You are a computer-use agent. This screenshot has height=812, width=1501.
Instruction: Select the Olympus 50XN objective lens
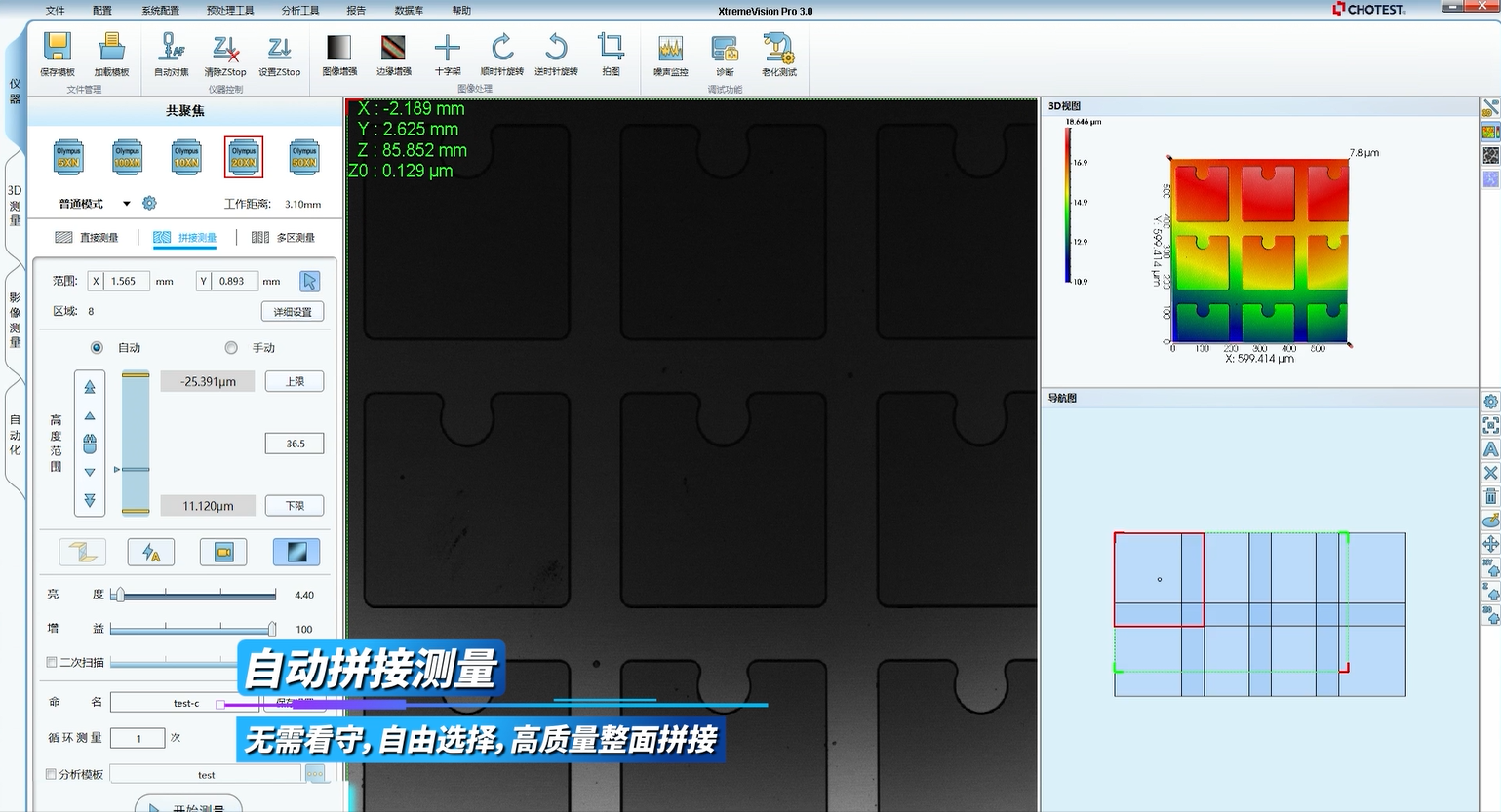click(x=304, y=157)
